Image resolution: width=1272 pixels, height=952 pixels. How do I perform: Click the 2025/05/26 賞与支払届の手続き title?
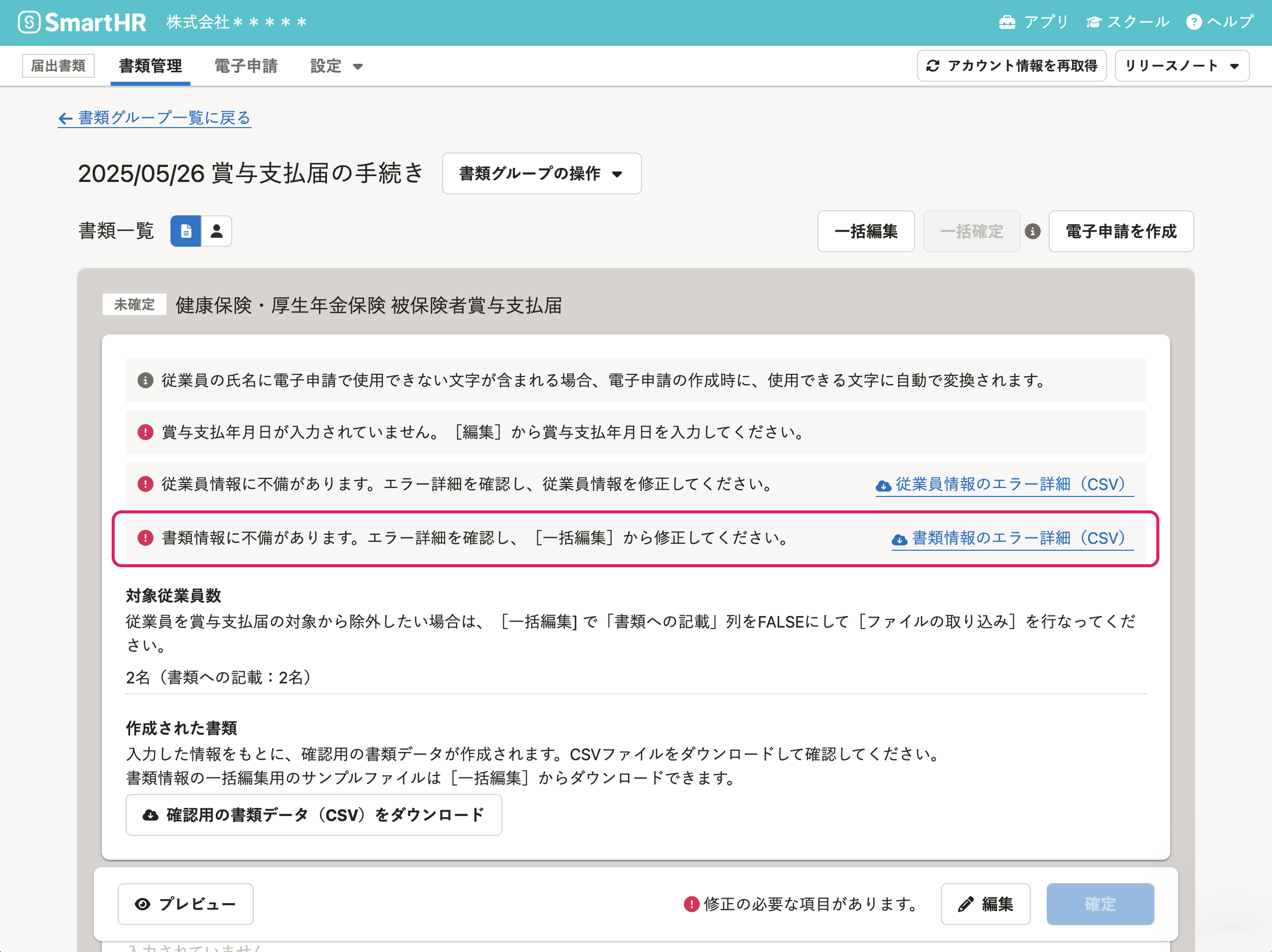251,173
